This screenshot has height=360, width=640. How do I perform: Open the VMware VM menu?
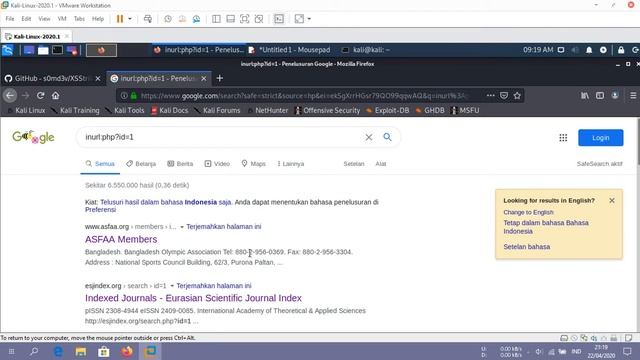coord(62,19)
